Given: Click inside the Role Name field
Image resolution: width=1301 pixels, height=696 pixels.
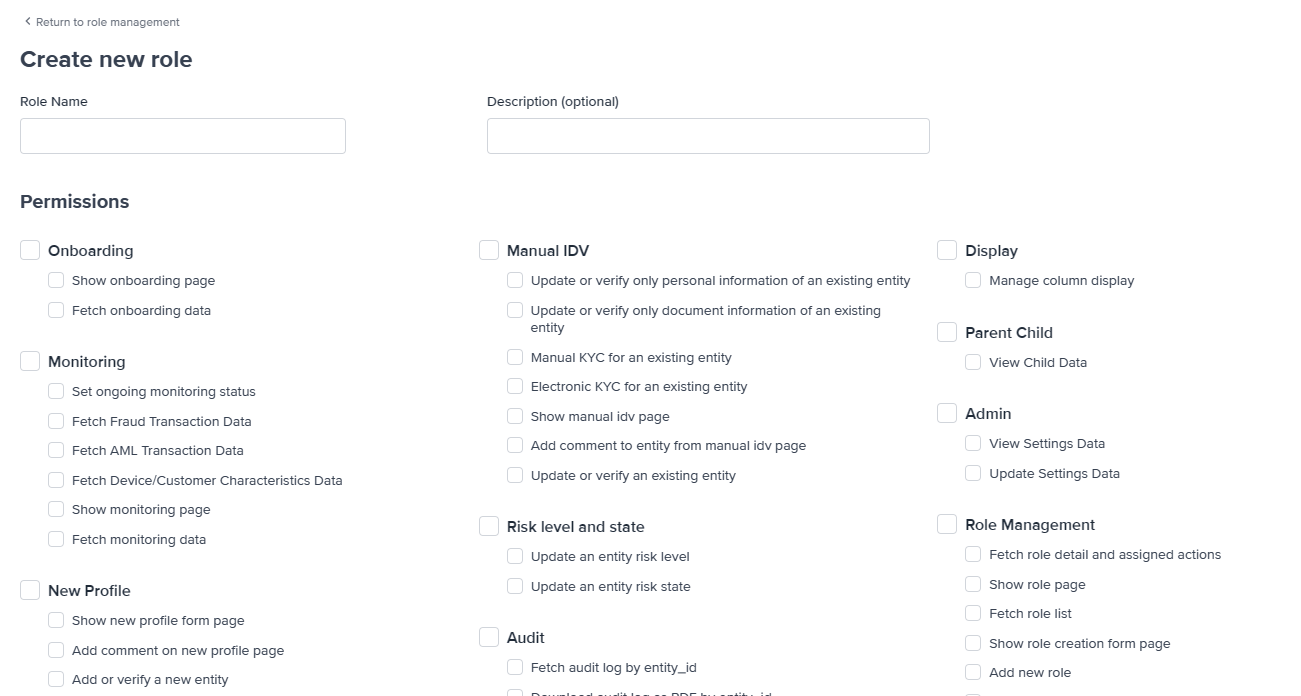Looking at the screenshot, I should tap(182, 135).
